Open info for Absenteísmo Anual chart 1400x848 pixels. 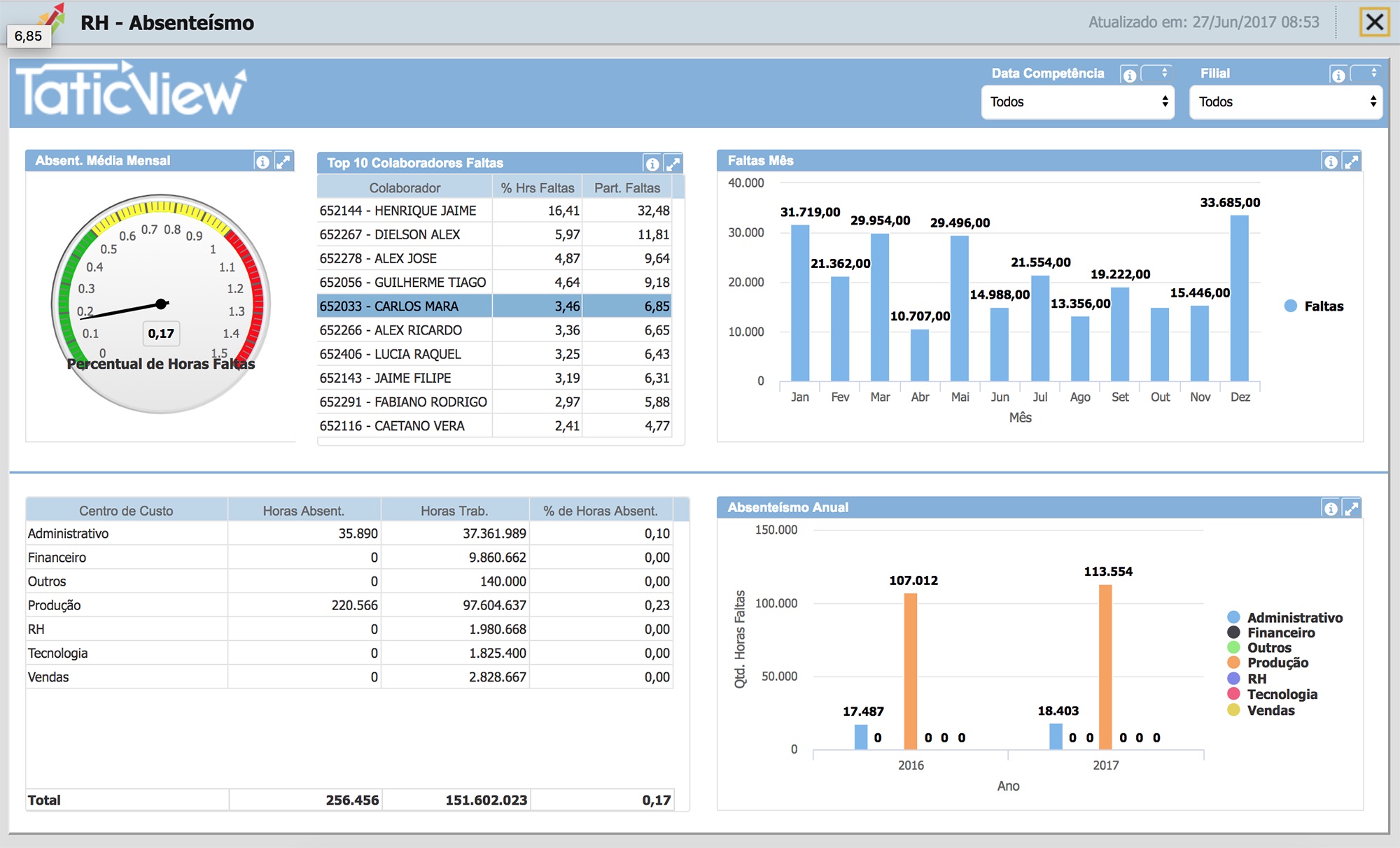tap(1331, 509)
